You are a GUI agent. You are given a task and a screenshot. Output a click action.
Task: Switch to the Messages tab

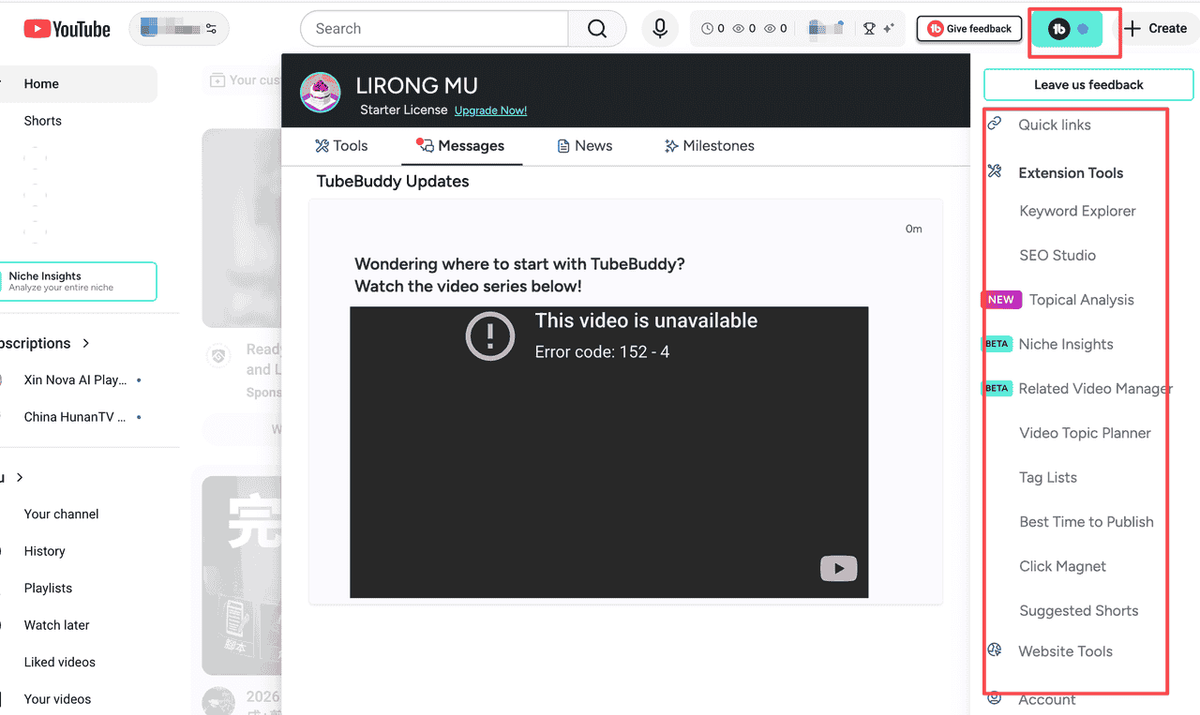coord(461,146)
